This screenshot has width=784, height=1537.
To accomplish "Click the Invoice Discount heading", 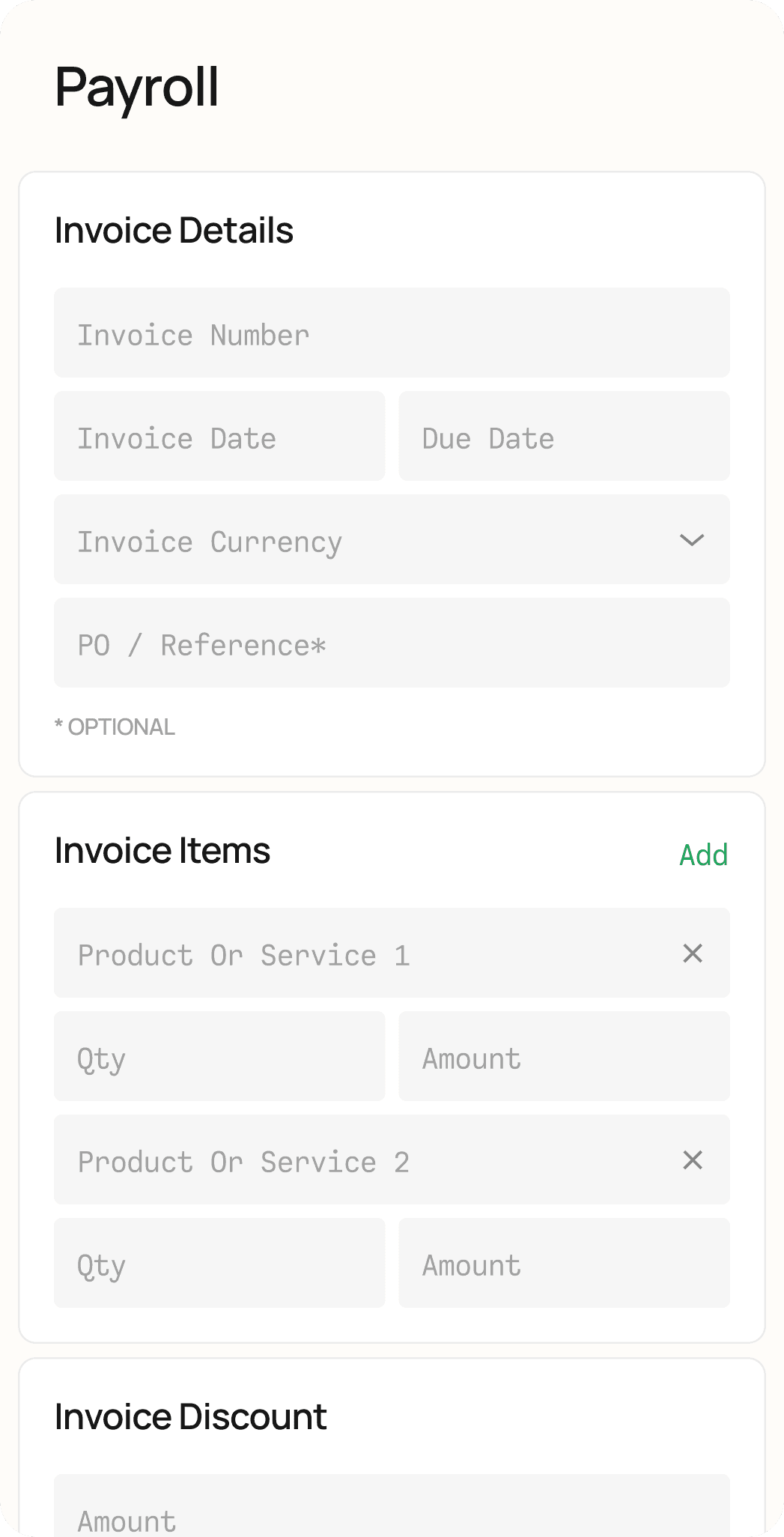I will 191,1417.
